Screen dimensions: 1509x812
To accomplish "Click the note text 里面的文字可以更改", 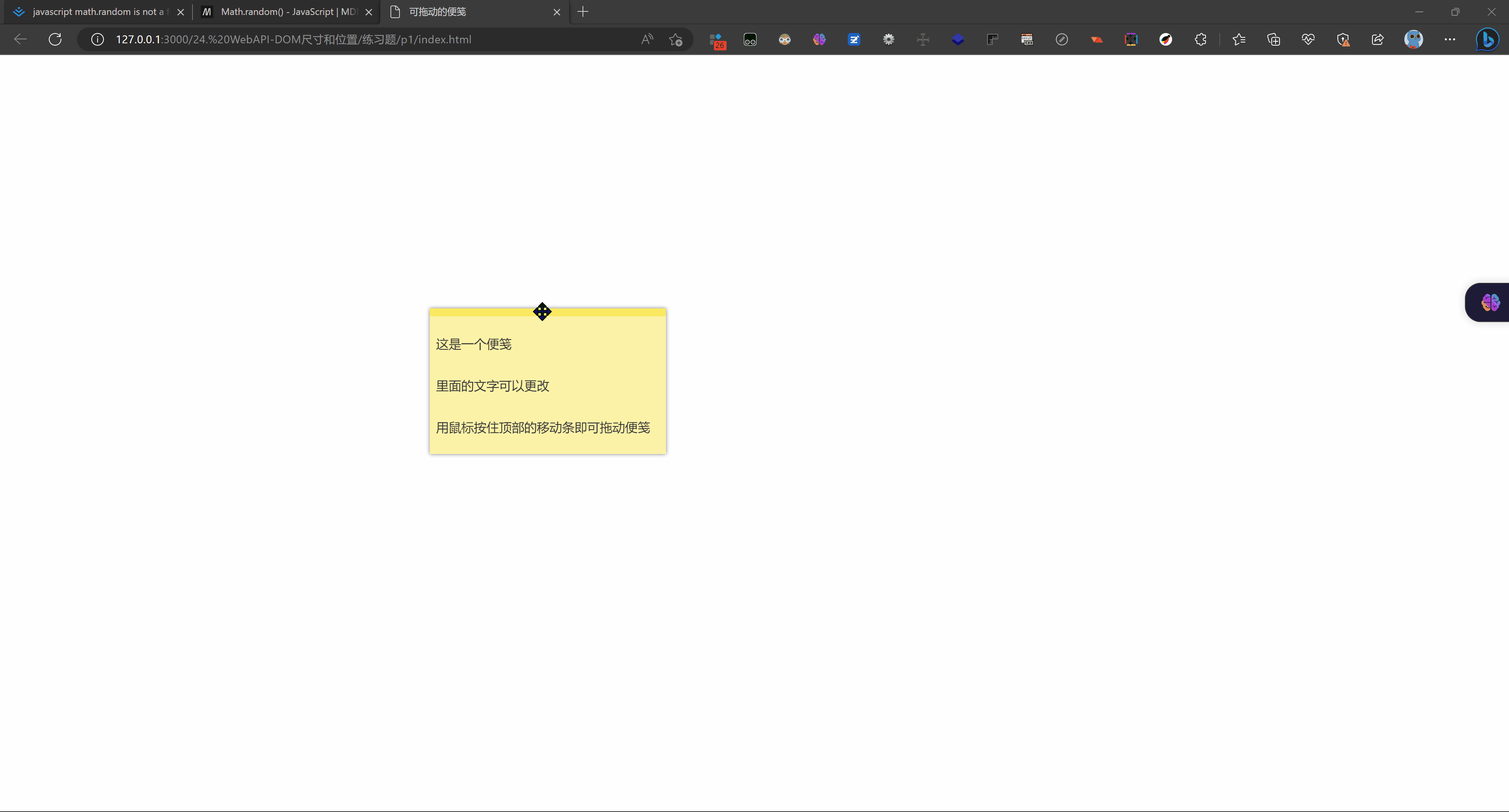I will [x=492, y=386].
